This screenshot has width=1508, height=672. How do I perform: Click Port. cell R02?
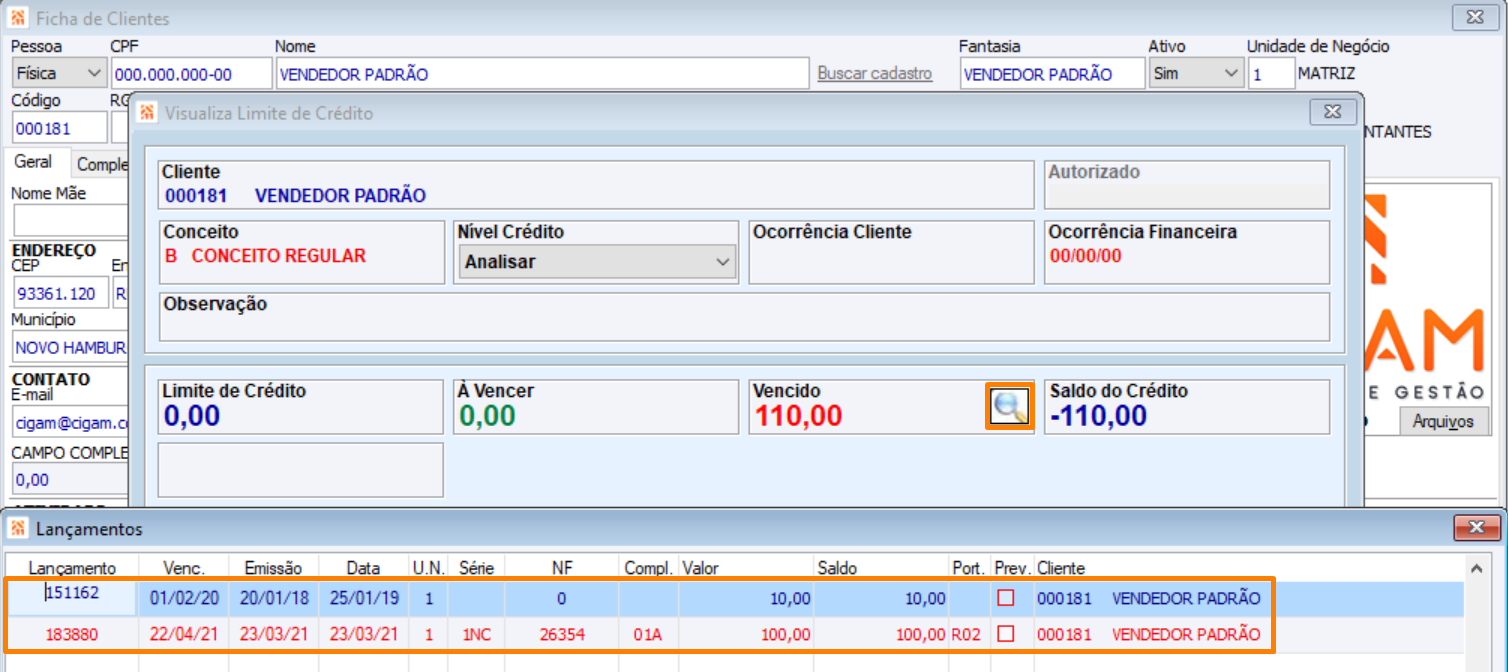click(967, 634)
